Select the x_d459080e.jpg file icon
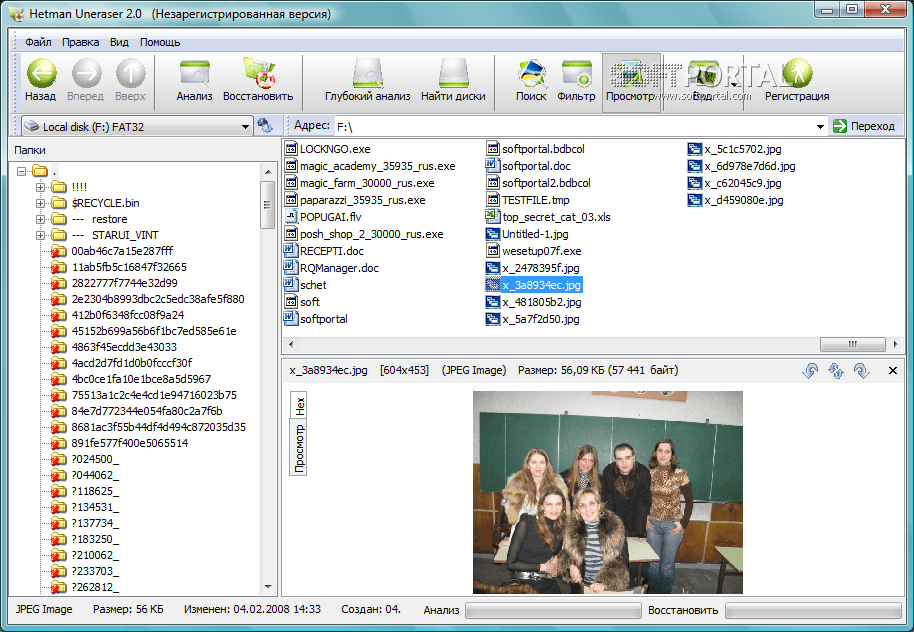Image resolution: width=914 pixels, height=632 pixels. 694,200
